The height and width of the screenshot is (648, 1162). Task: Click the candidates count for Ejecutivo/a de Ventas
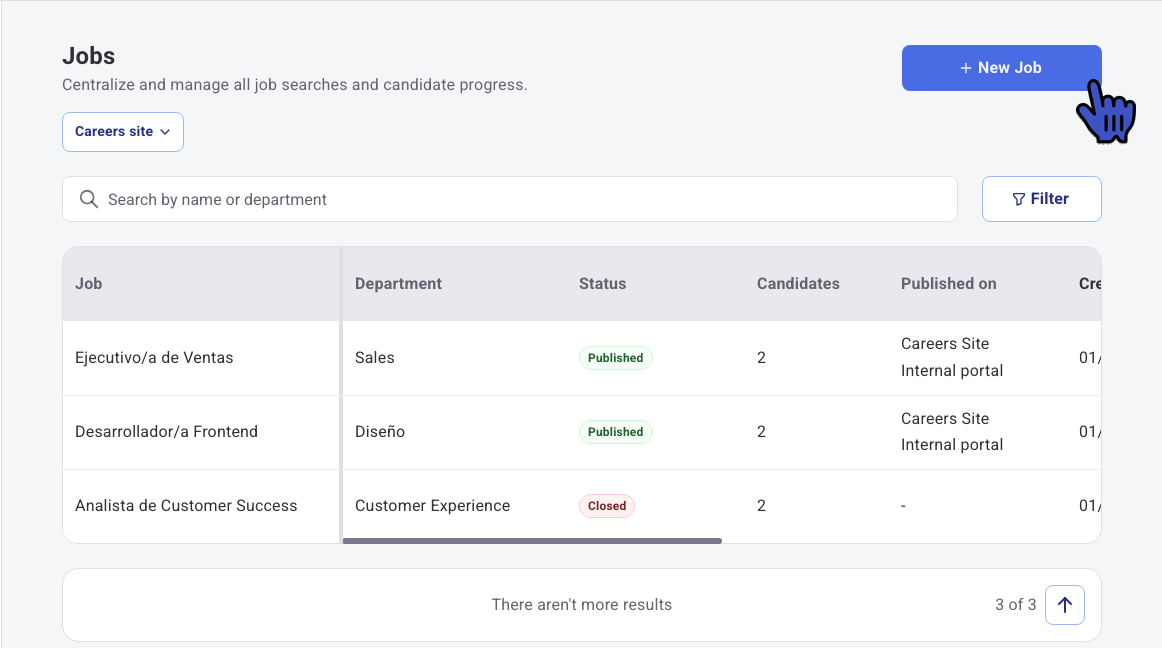761,358
